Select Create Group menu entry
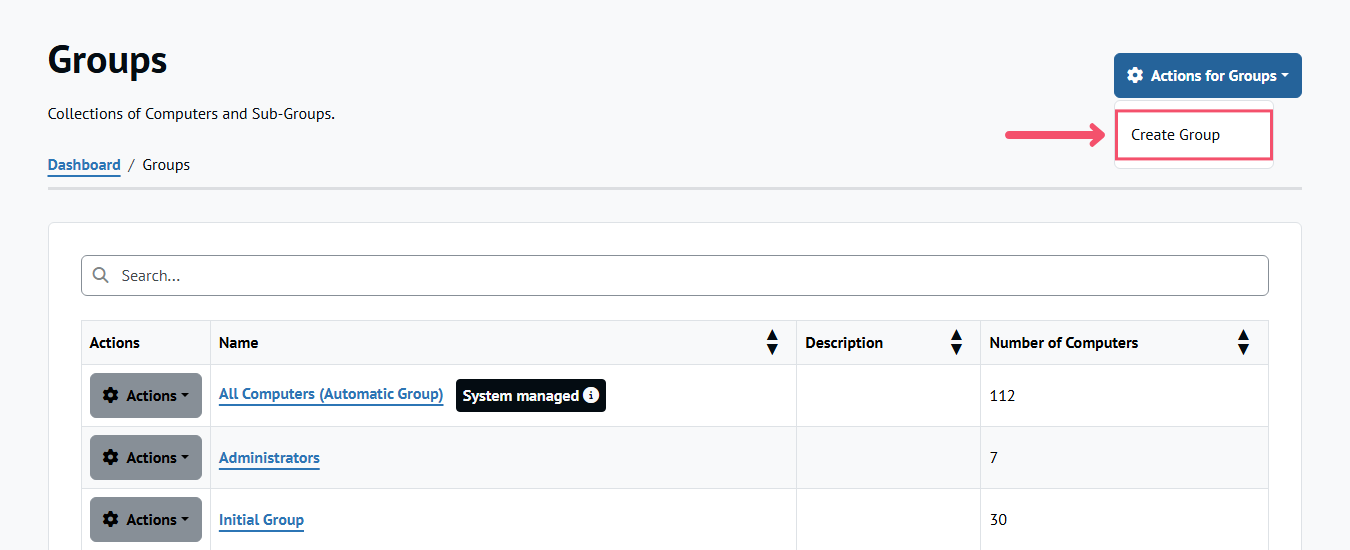This screenshot has height=550, width=1350. [1193, 135]
